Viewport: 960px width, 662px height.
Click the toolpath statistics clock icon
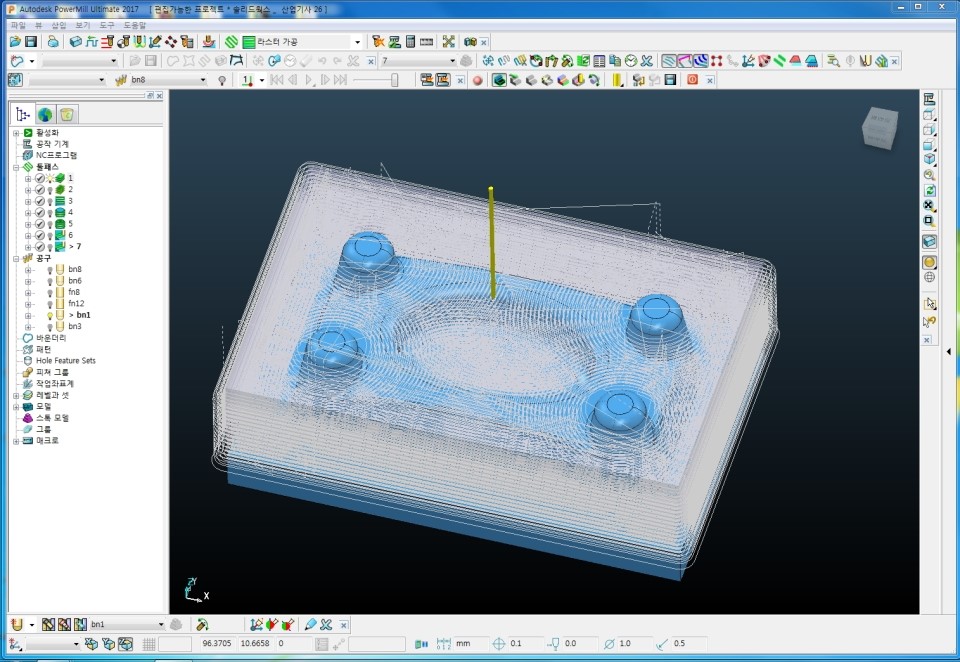point(631,61)
